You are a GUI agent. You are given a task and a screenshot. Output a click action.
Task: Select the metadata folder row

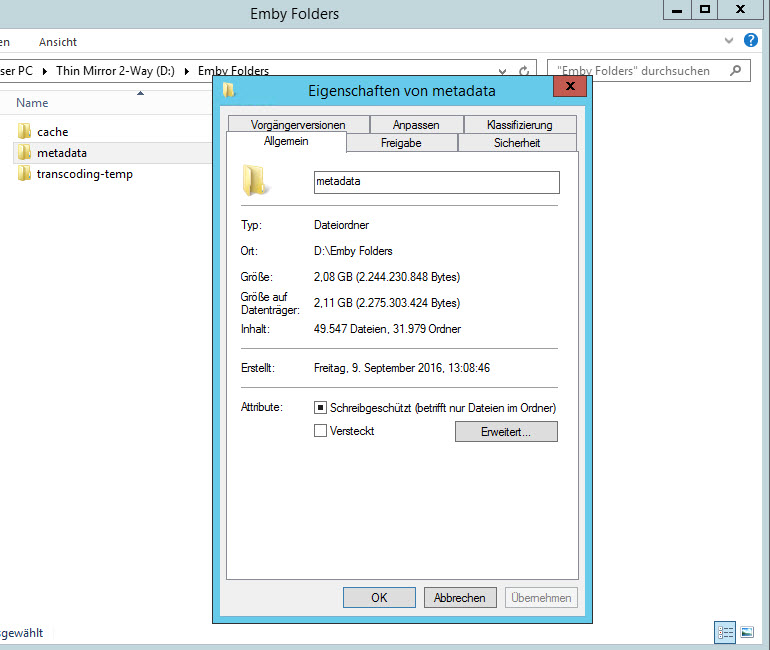pos(112,153)
